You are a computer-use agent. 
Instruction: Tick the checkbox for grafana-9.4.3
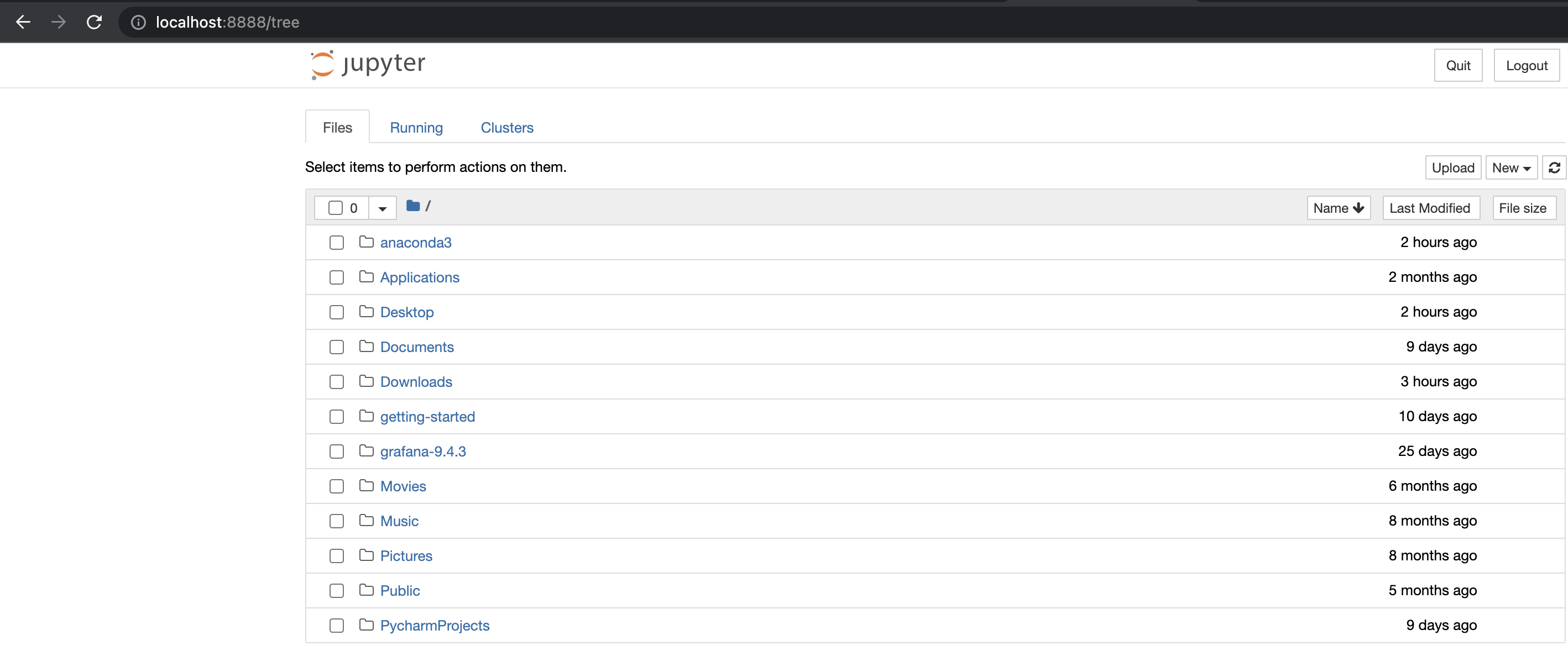[336, 452]
